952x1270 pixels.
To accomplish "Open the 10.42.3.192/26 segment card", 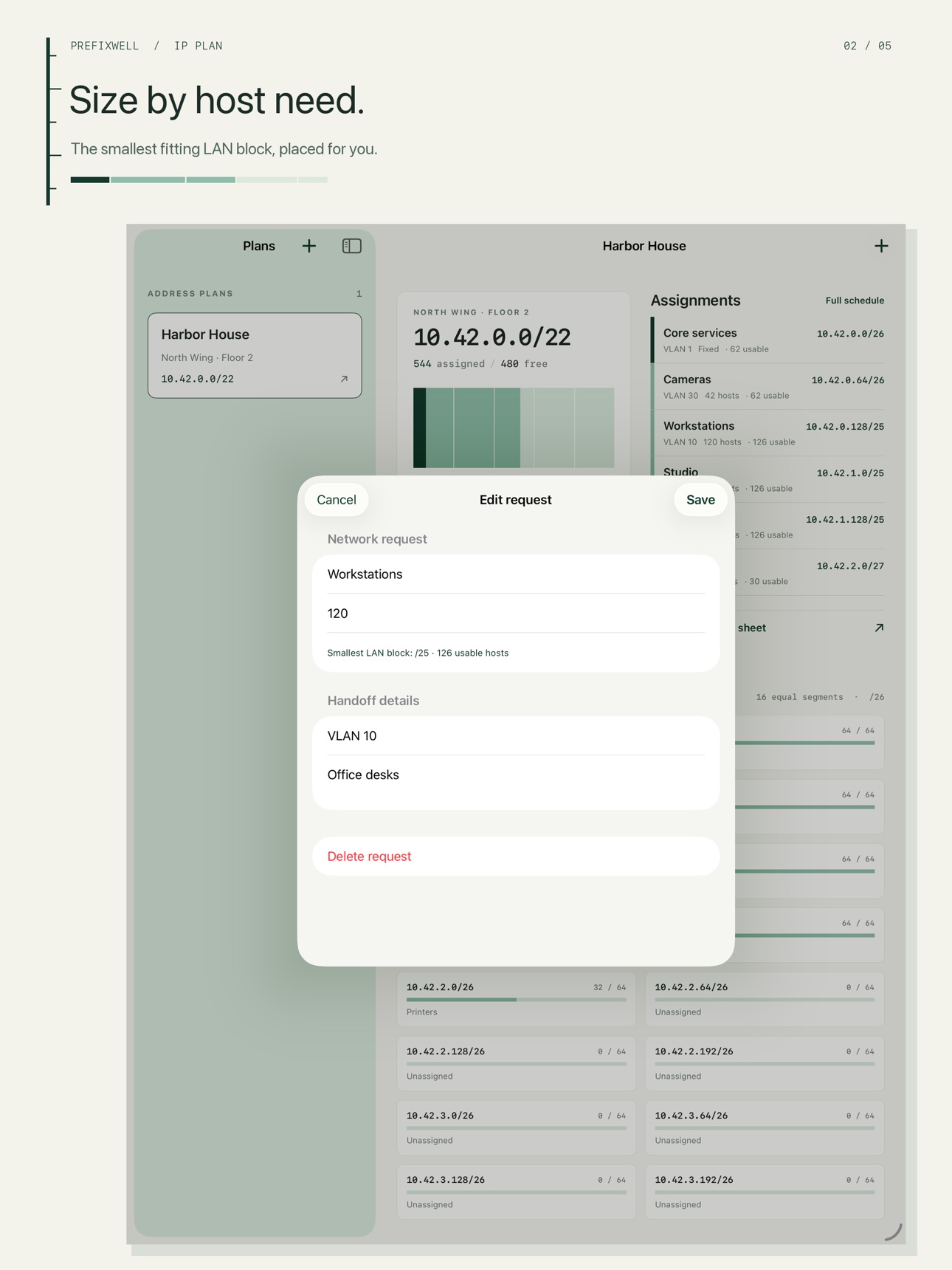I will pyautogui.click(x=765, y=1192).
